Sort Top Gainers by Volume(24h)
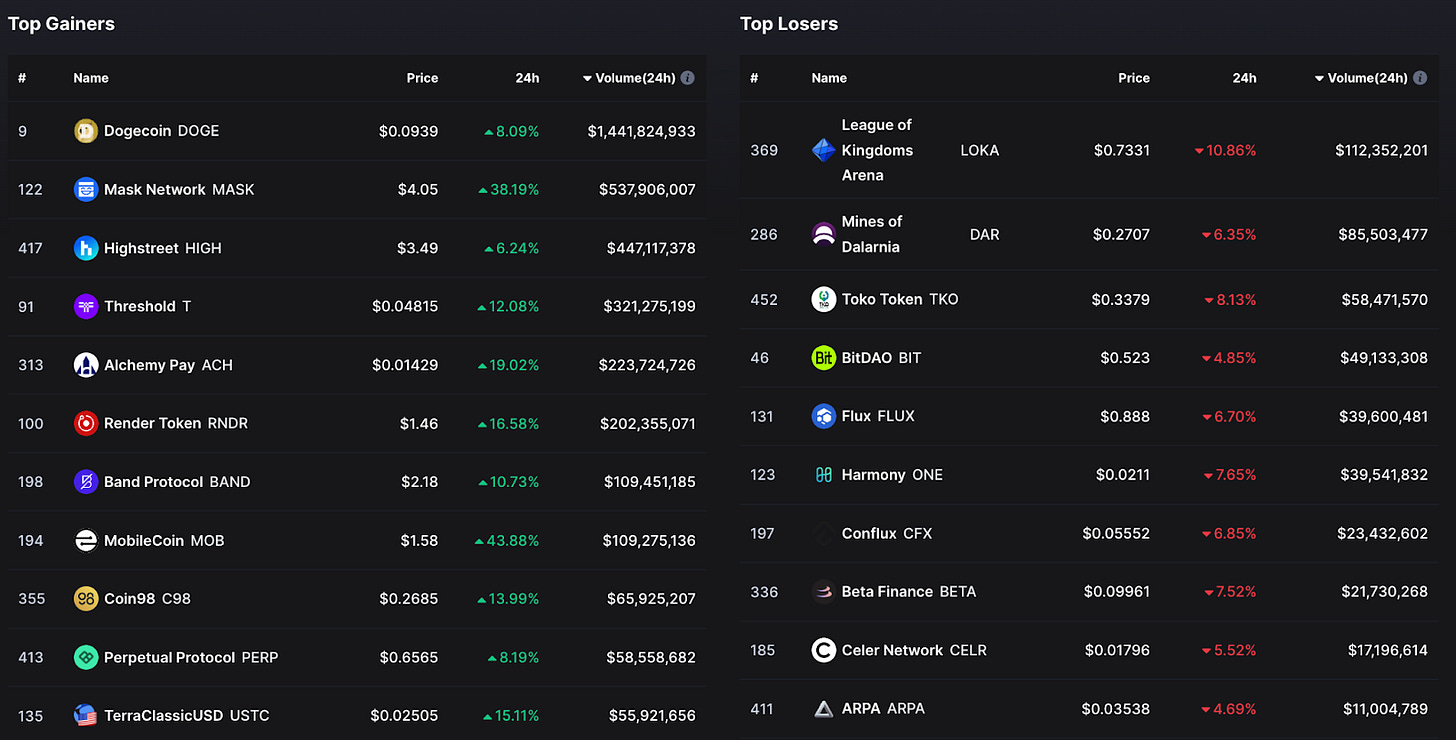The width and height of the screenshot is (1456, 740). coord(629,78)
